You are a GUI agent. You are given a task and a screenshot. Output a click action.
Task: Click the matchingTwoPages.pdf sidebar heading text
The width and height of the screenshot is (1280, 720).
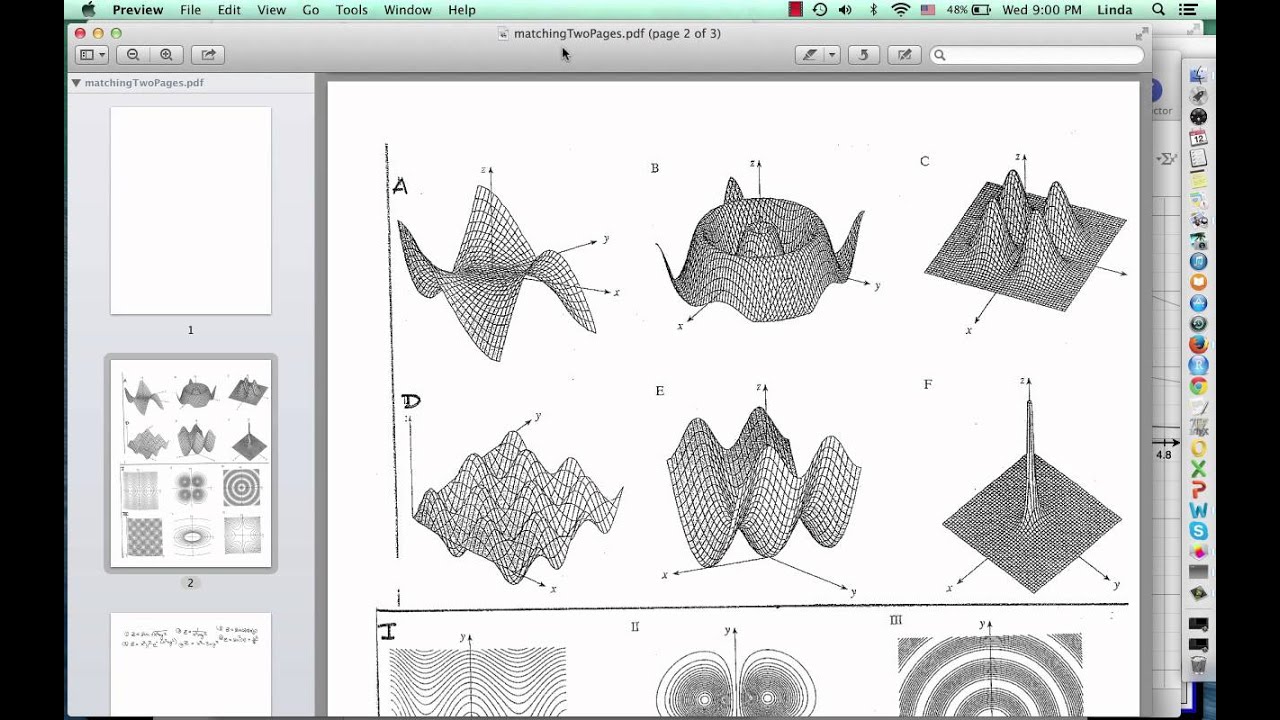pos(144,83)
